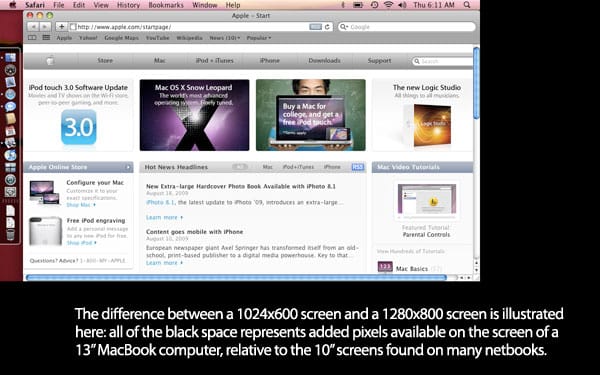
Task: Open Top Sites grid icon in bookmarks bar
Action: pyautogui.click(x=46, y=38)
